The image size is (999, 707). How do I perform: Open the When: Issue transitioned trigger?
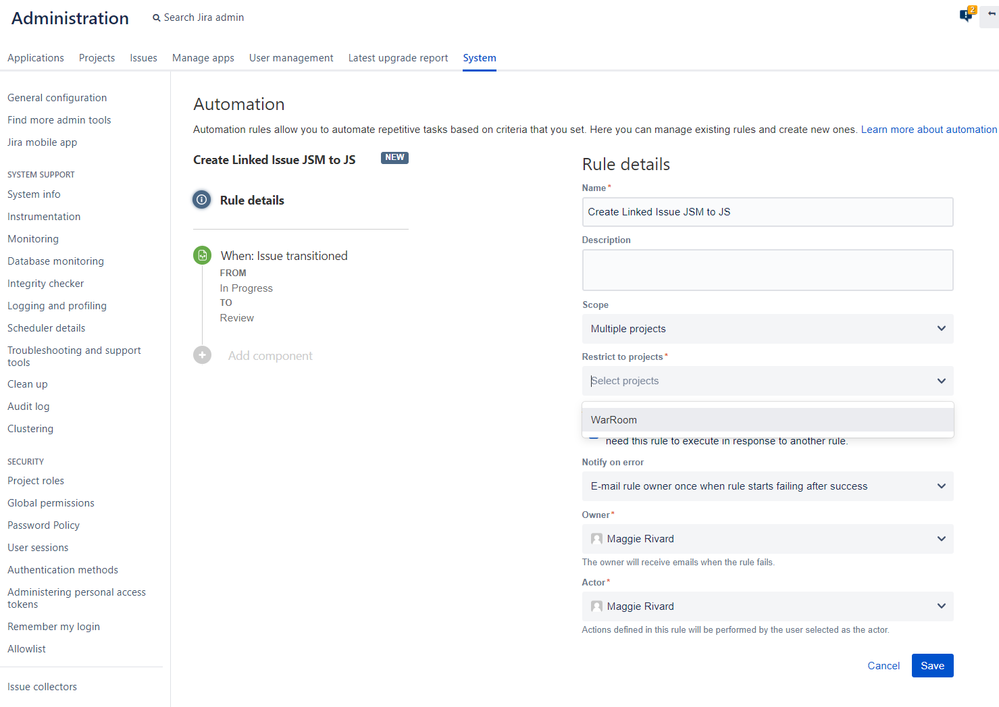284,256
